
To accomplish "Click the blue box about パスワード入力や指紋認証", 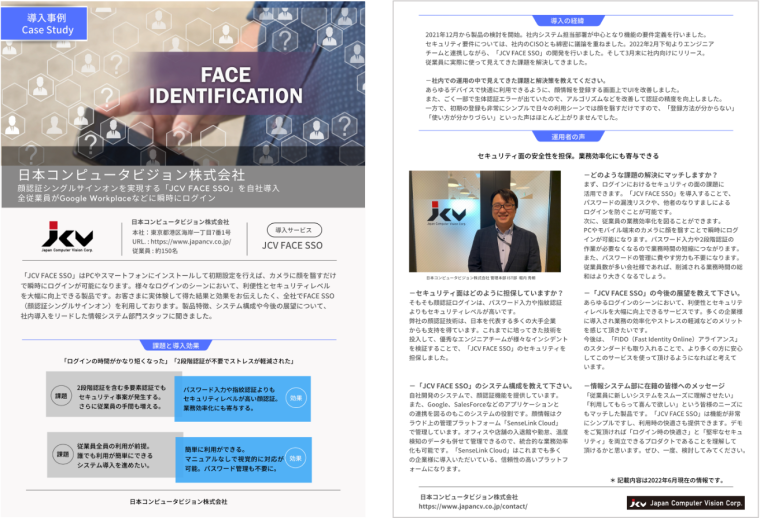I will click(242, 399).
